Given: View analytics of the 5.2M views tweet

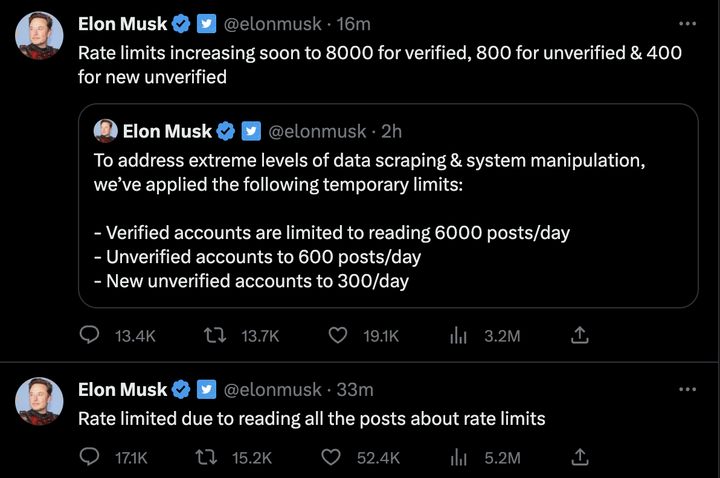Looking at the screenshot, I should click(459, 457).
